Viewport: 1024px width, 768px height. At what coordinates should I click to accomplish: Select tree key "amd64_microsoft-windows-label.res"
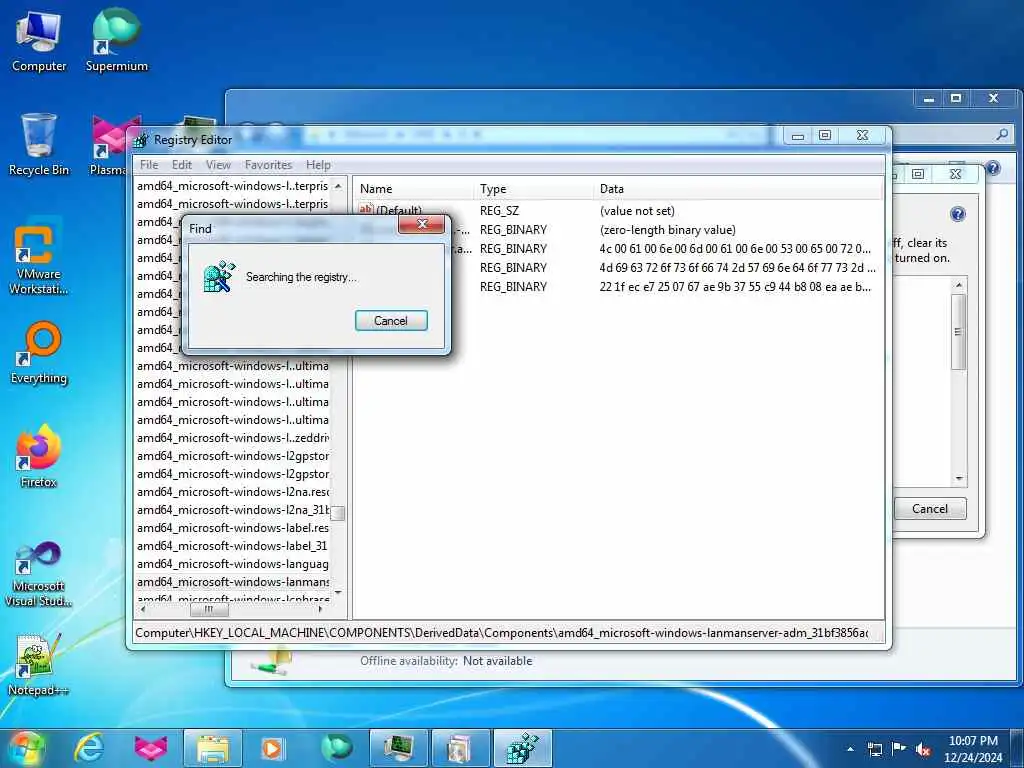coord(232,528)
